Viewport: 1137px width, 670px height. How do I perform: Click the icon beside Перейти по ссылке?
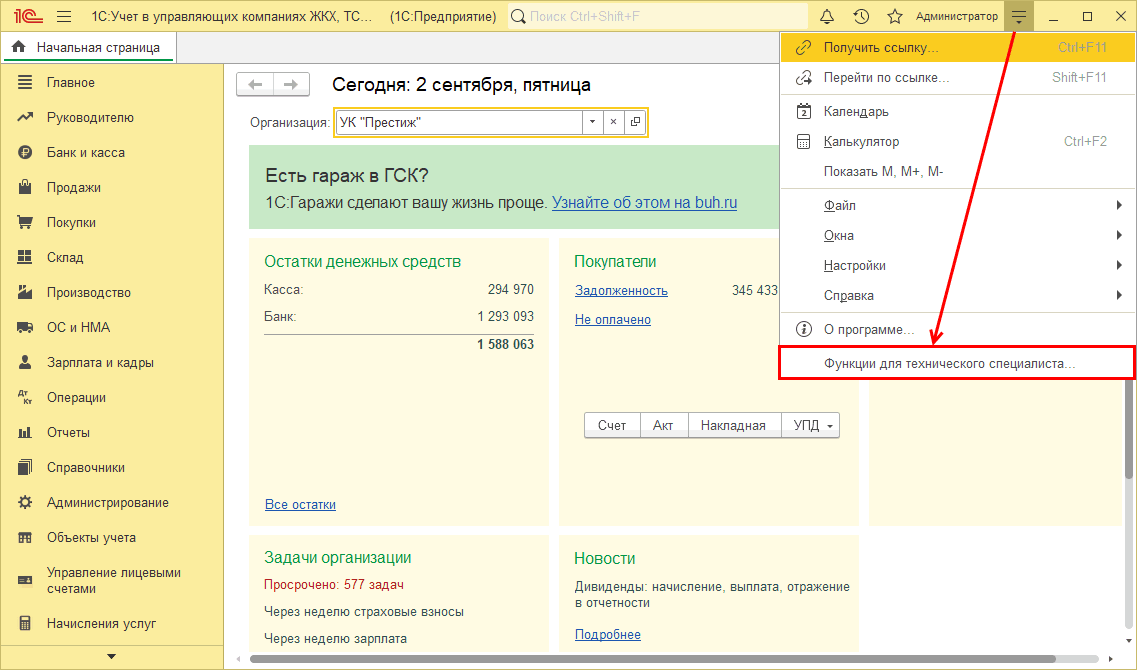click(x=803, y=78)
